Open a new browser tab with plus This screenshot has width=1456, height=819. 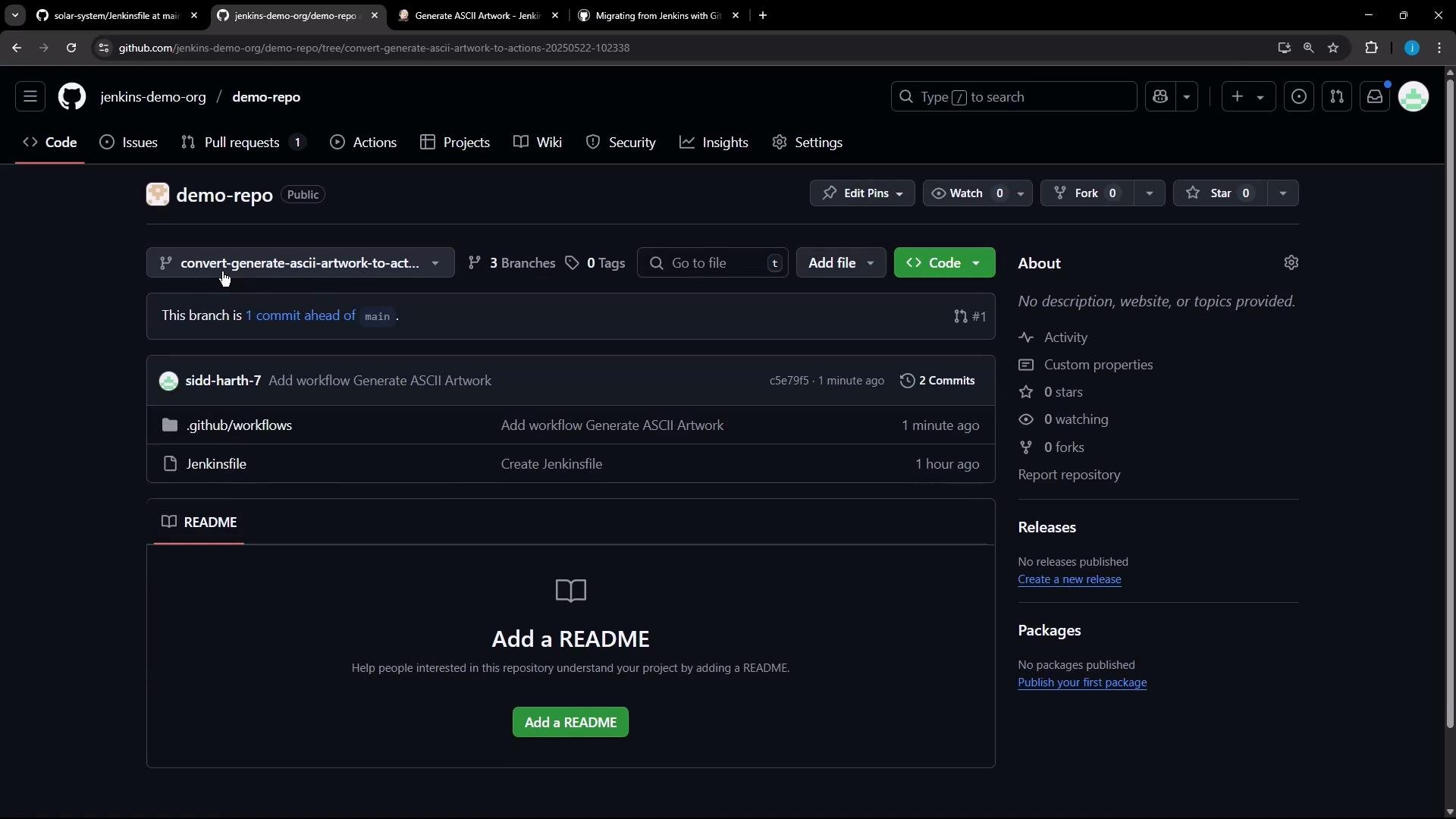(x=763, y=15)
